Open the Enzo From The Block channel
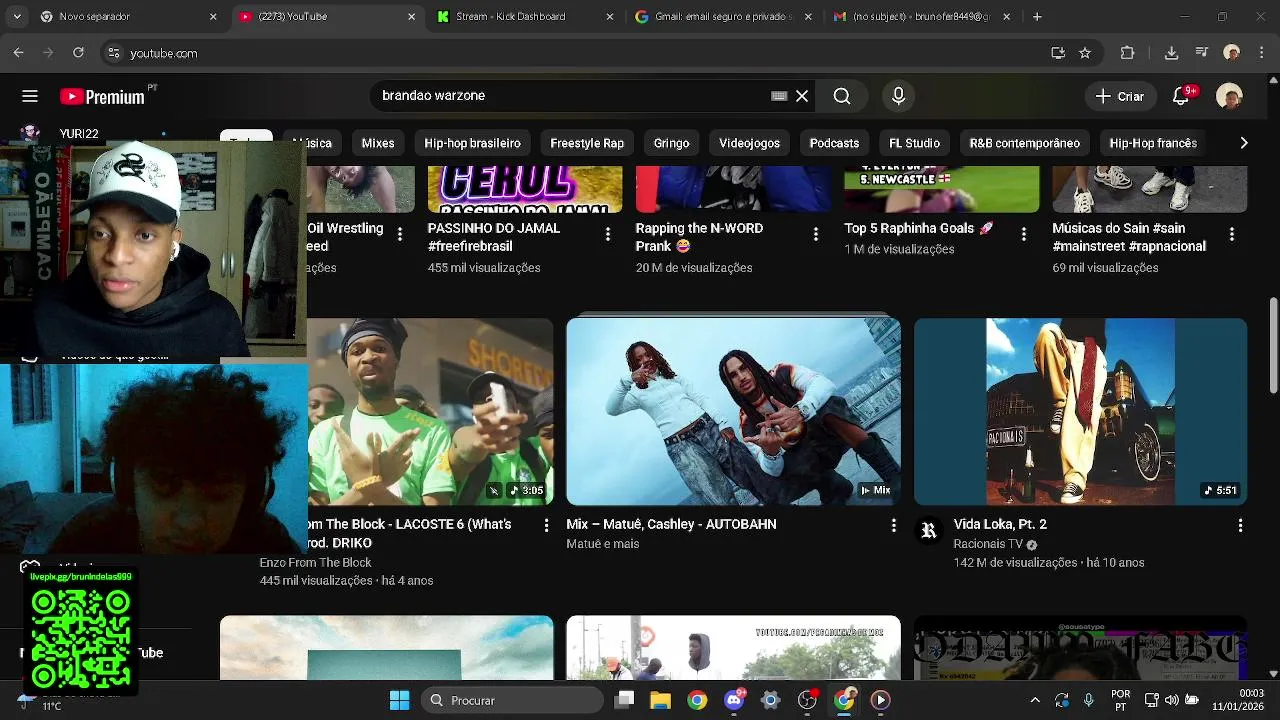 coord(315,563)
